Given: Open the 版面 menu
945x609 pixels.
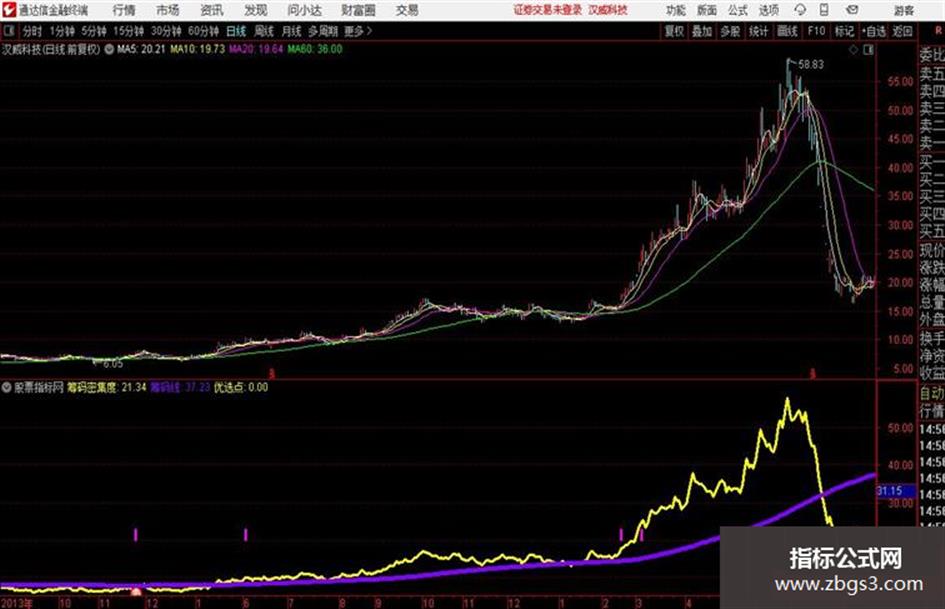Looking at the screenshot, I should point(707,10).
